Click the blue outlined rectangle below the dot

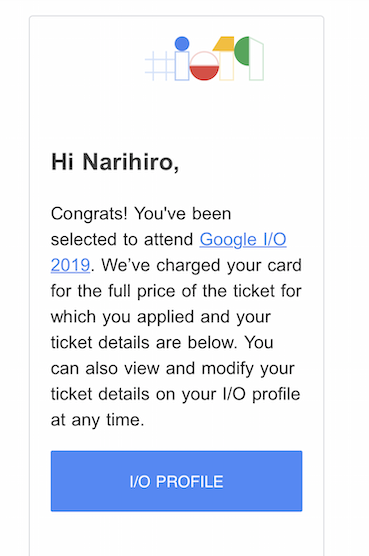click(x=182, y=66)
